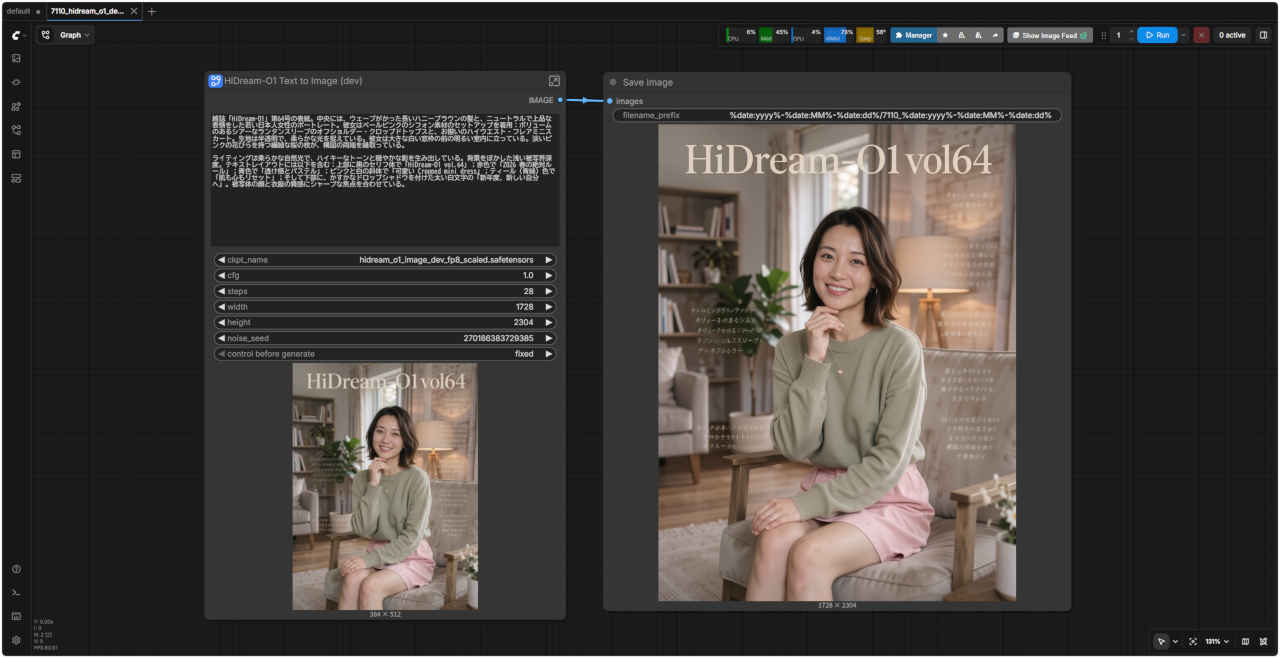
Task: Open the ckpt_name model selector
Action: pos(385,259)
